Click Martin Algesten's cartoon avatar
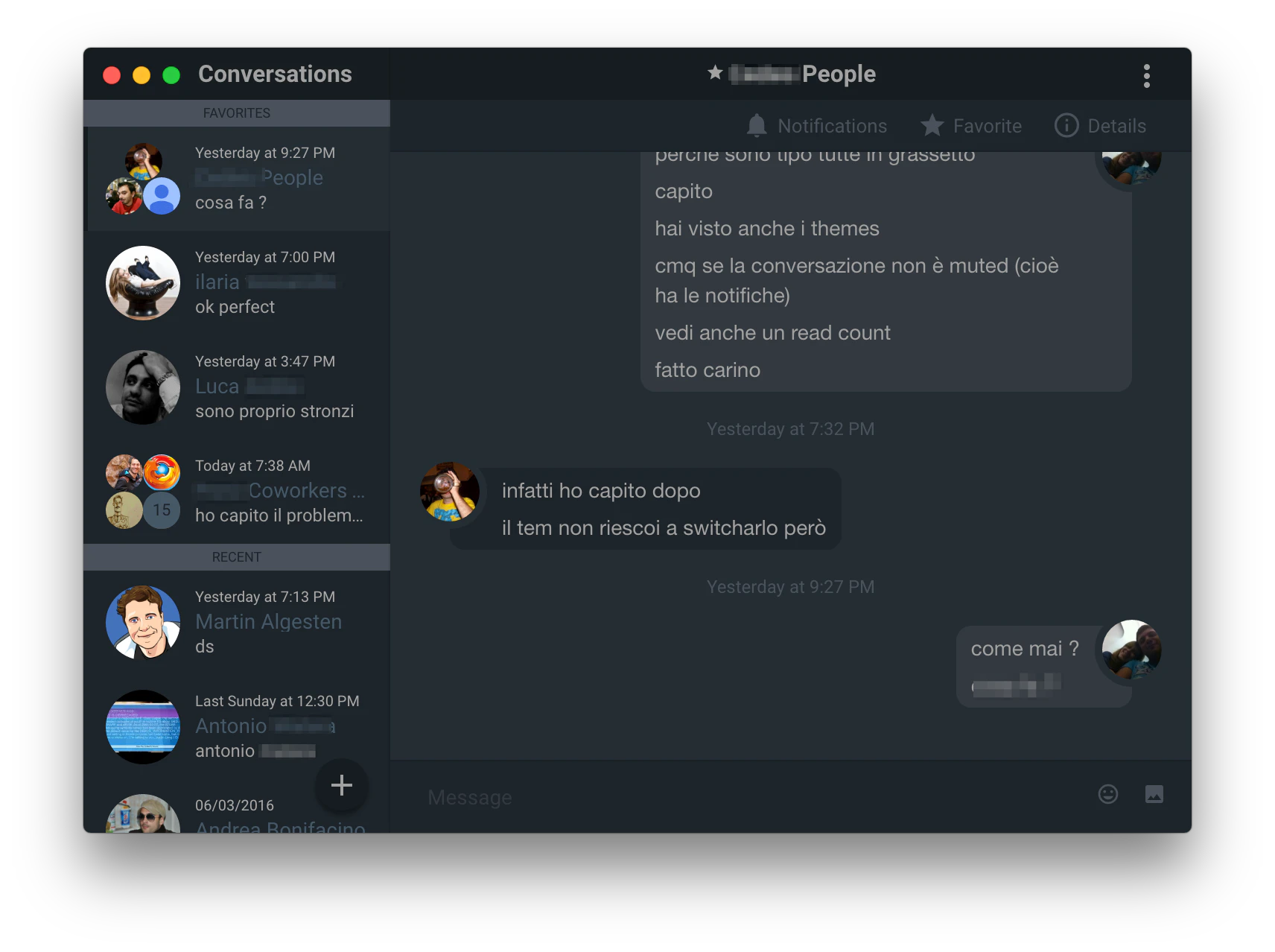 143,623
